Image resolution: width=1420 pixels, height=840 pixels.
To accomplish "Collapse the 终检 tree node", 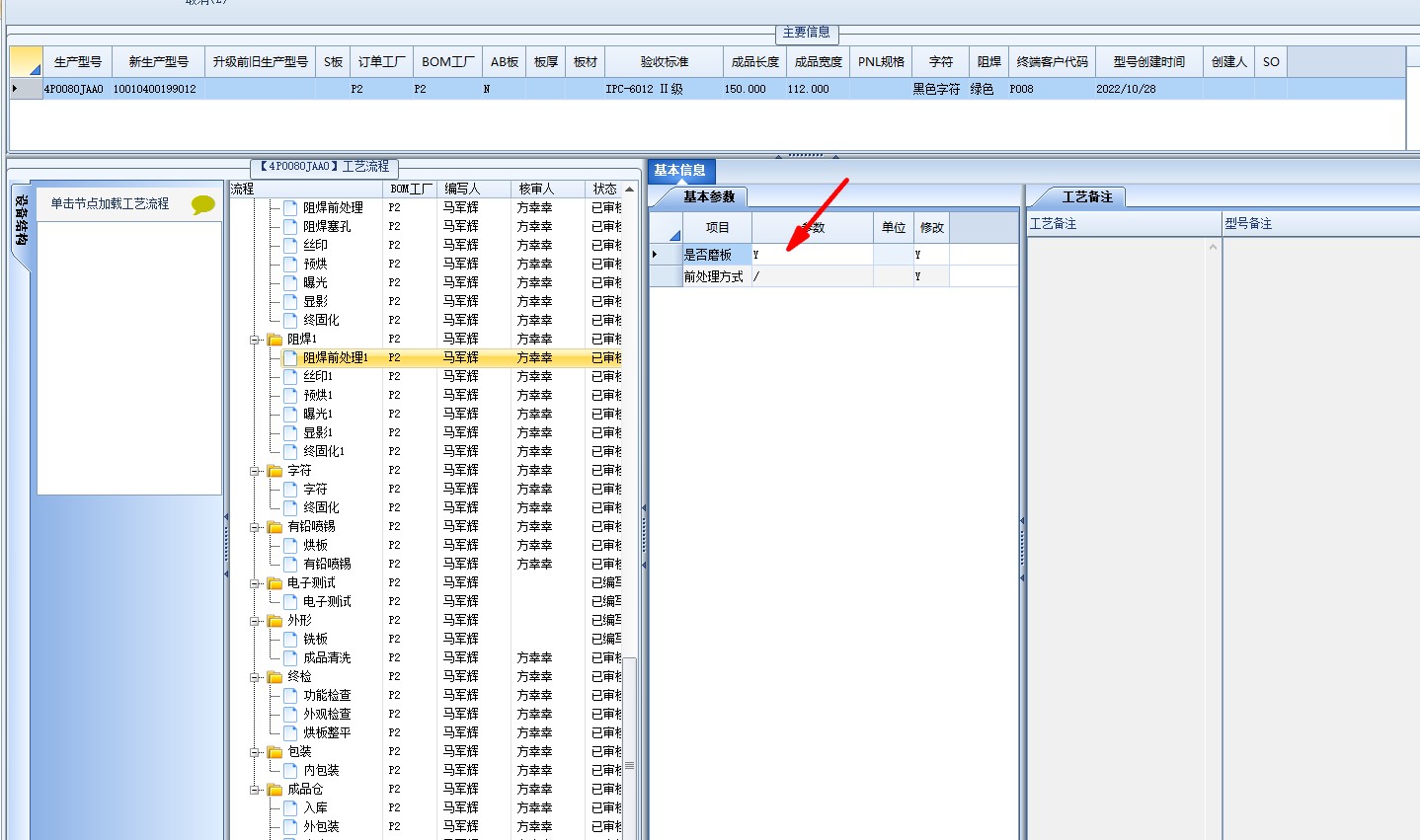I will 255,677.
